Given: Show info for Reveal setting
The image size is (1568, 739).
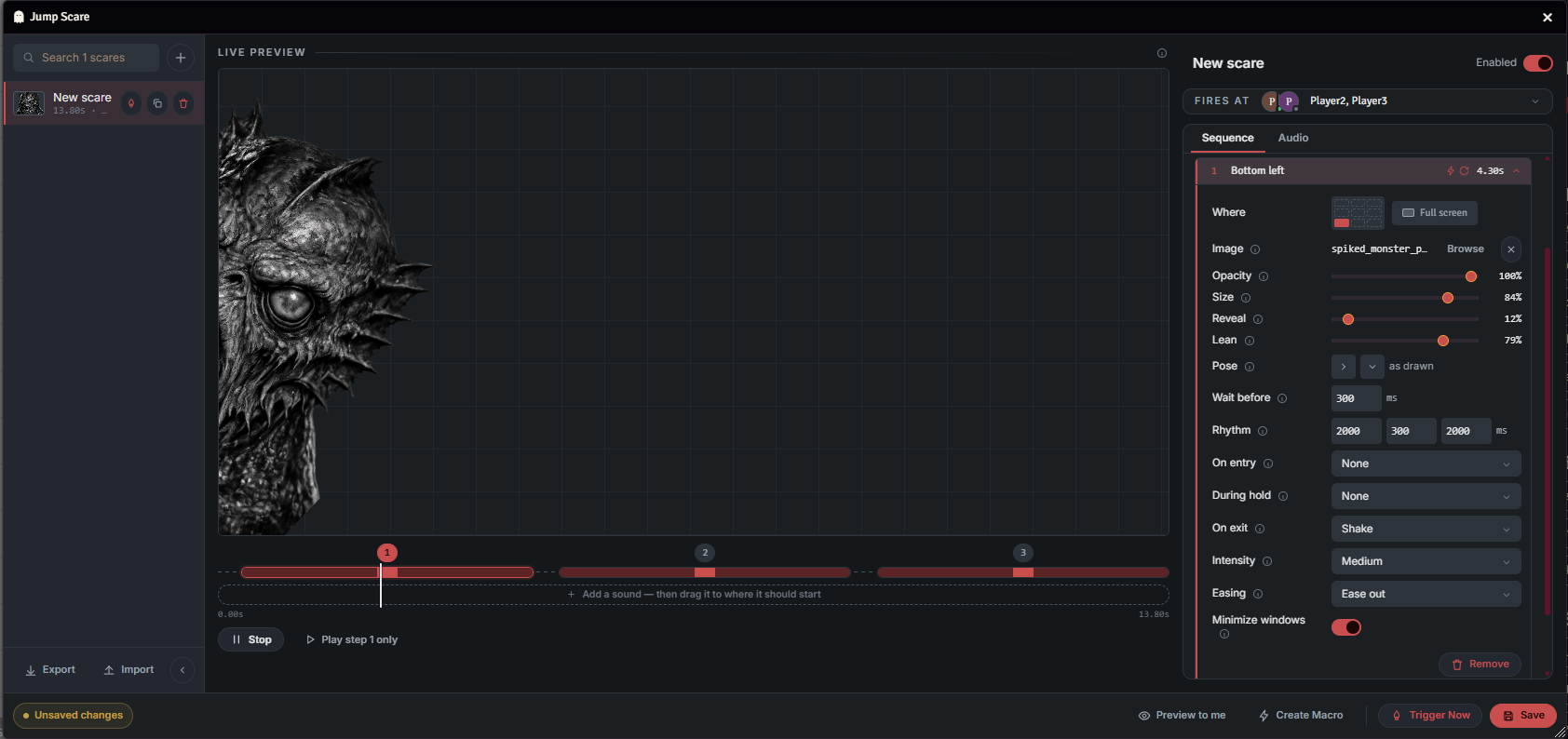Looking at the screenshot, I should click(1258, 319).
